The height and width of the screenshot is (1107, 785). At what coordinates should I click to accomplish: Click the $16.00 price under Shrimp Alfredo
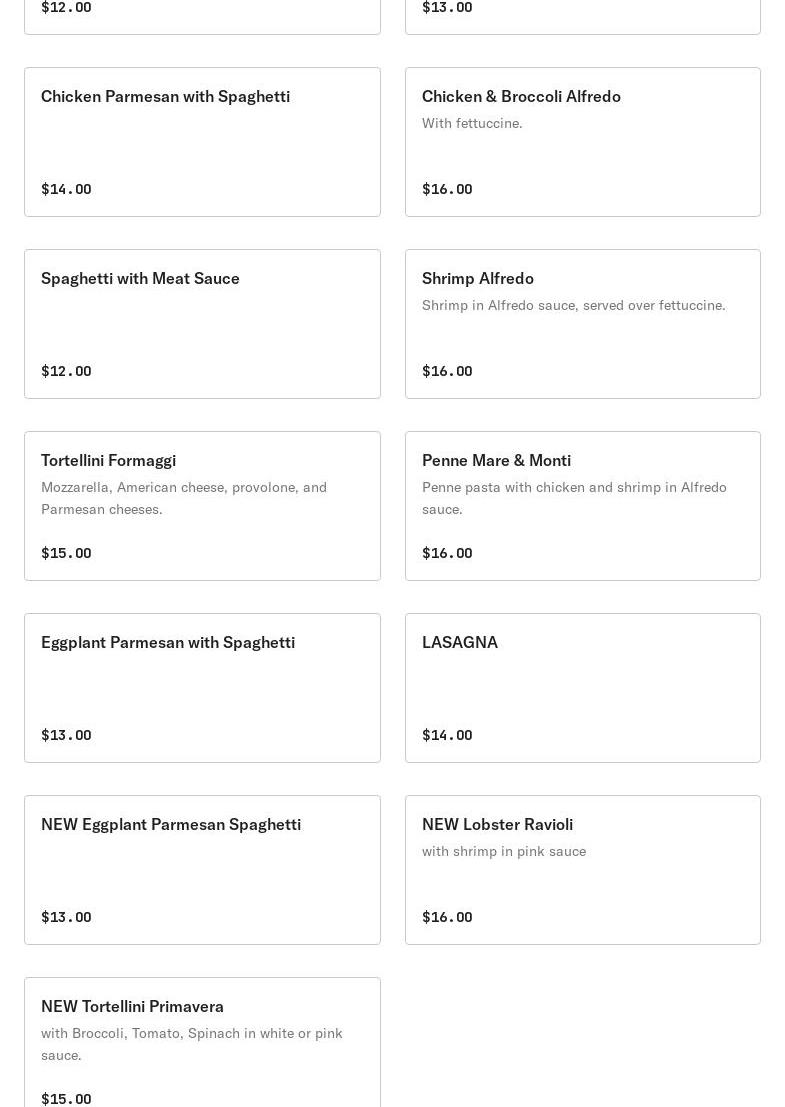tap(447, 371)
